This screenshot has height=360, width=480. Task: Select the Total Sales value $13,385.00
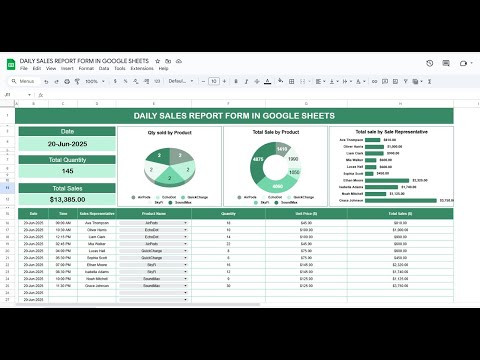click(x=67, y=199)
